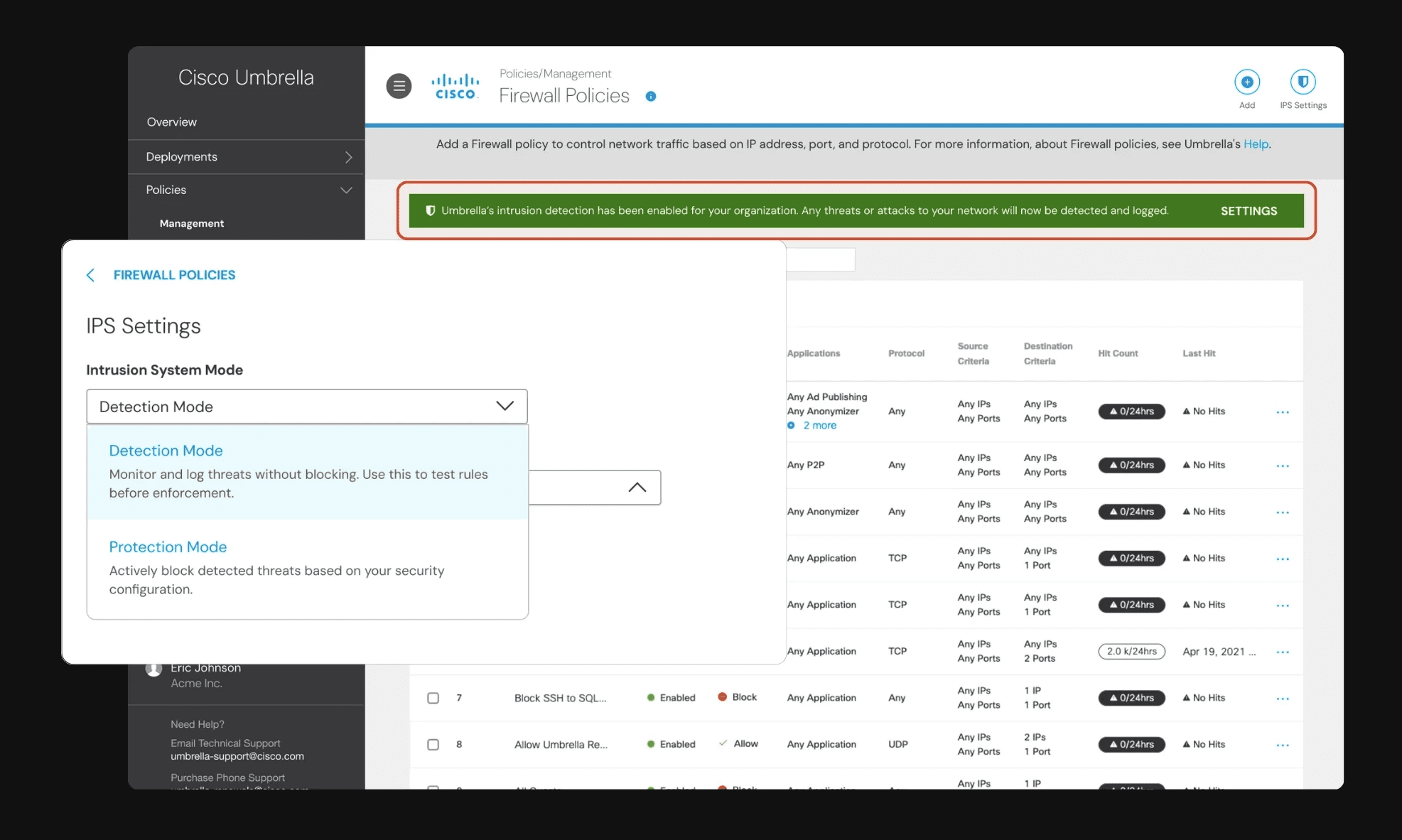The height and width of the screenshot is (840, 1402).
Task: Open Overview in the sidebar
Action: coord(172,122)
